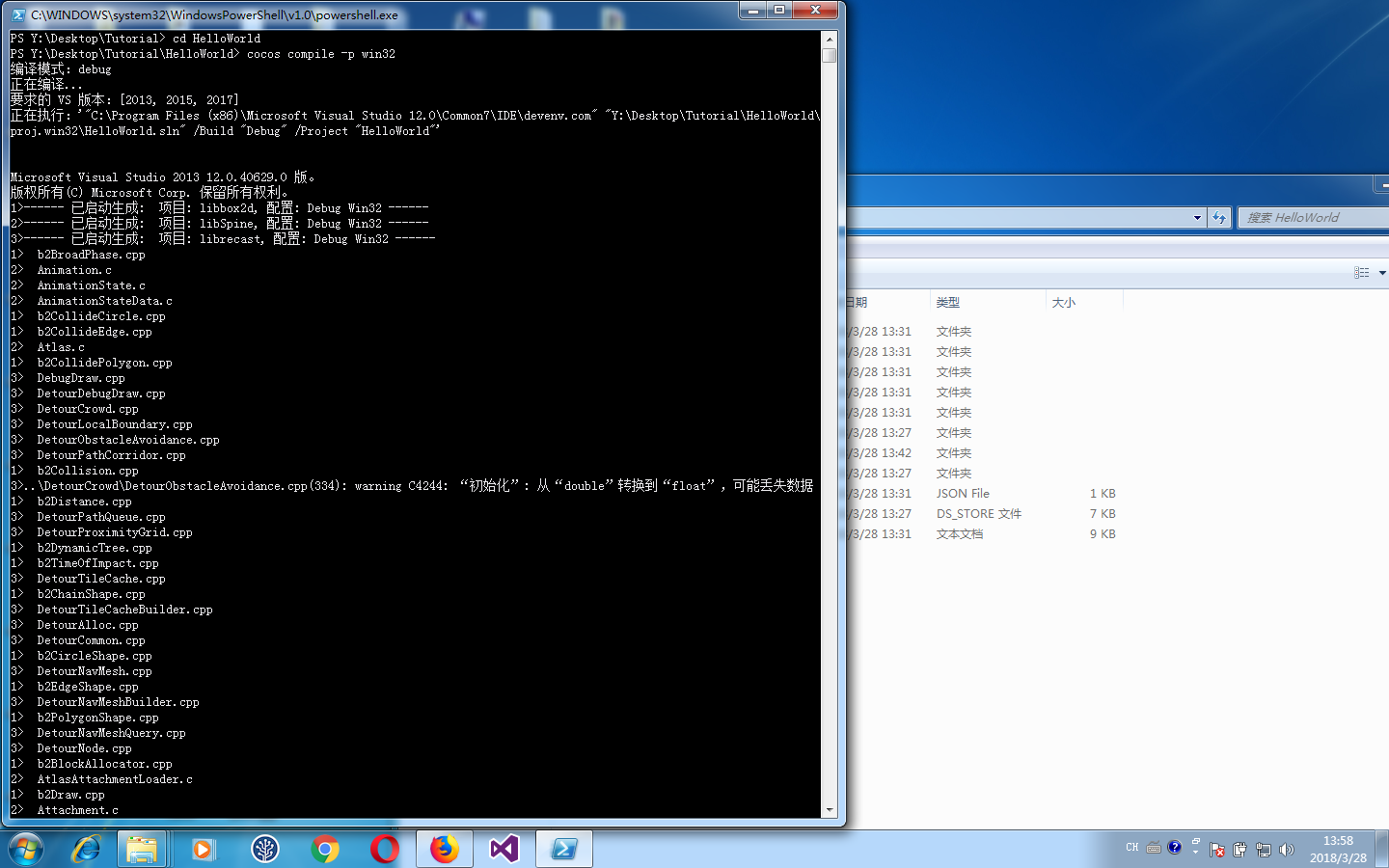Sort Explorer files by the 类型 column
This screenshot has height=868, width=1389.
coord(988,302)
